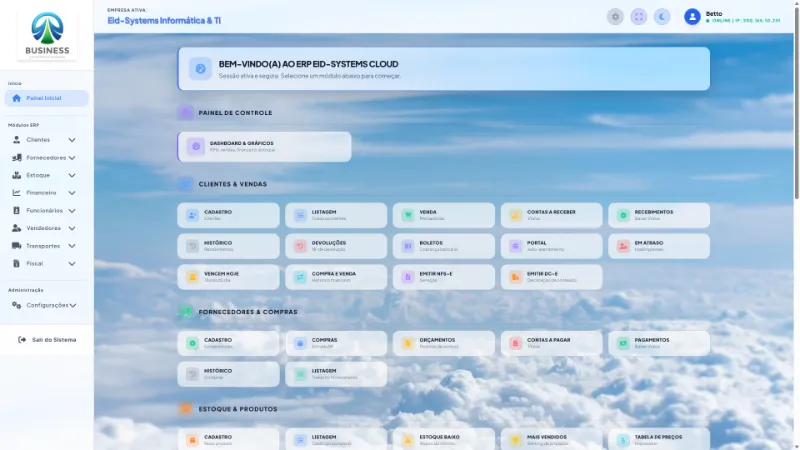
Task: Expand the Vendedores menu chevron
Action: (x=72, y=228)
